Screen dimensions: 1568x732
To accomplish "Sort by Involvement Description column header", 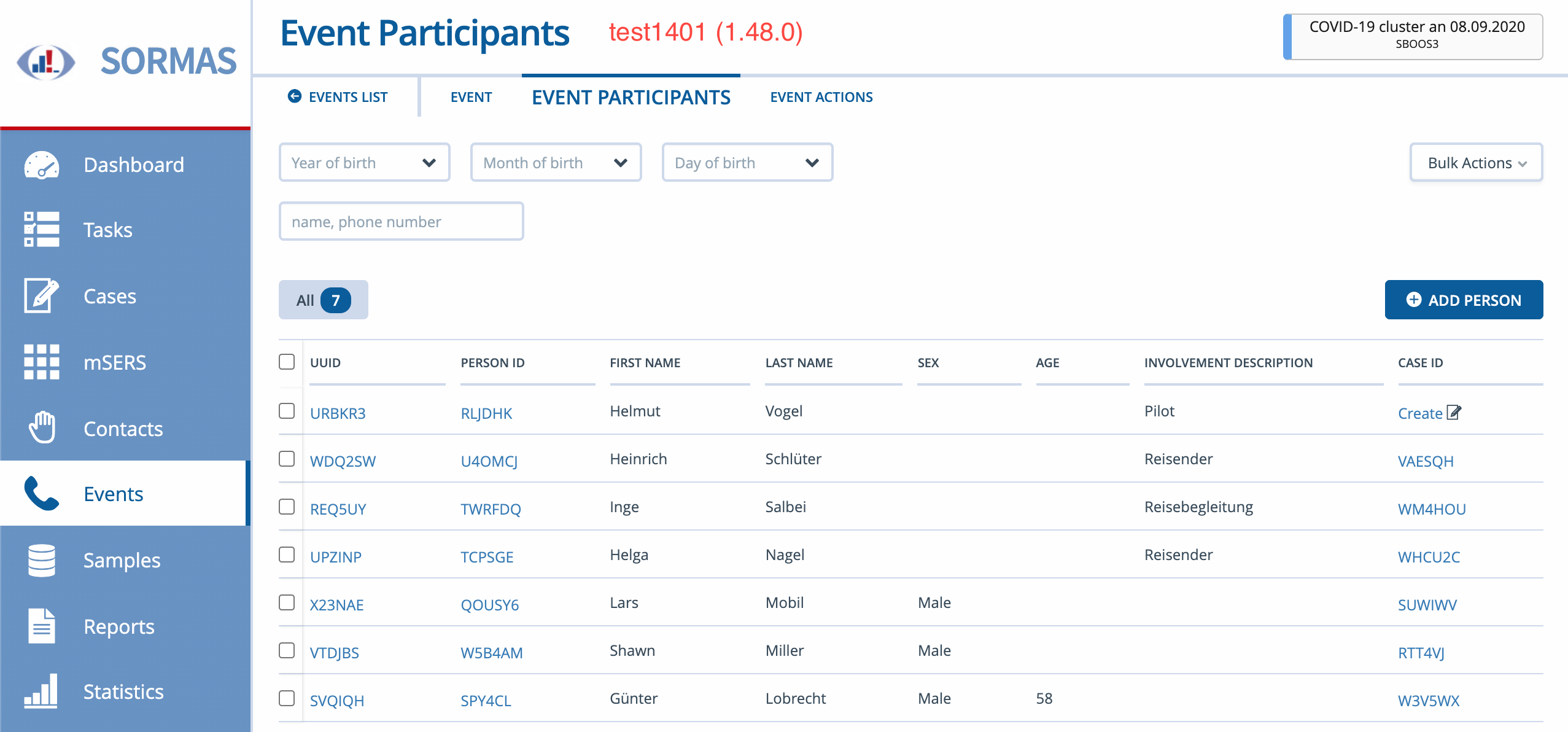I will [1228, 362].
